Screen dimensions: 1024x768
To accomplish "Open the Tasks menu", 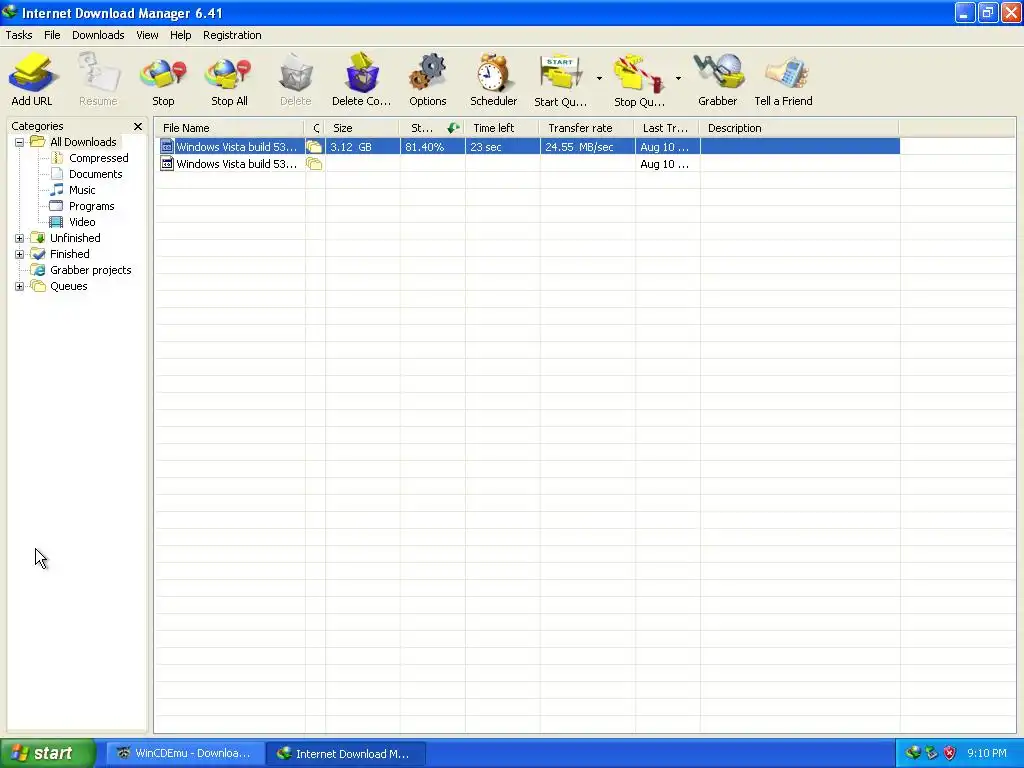I will [x=19, y=35].
